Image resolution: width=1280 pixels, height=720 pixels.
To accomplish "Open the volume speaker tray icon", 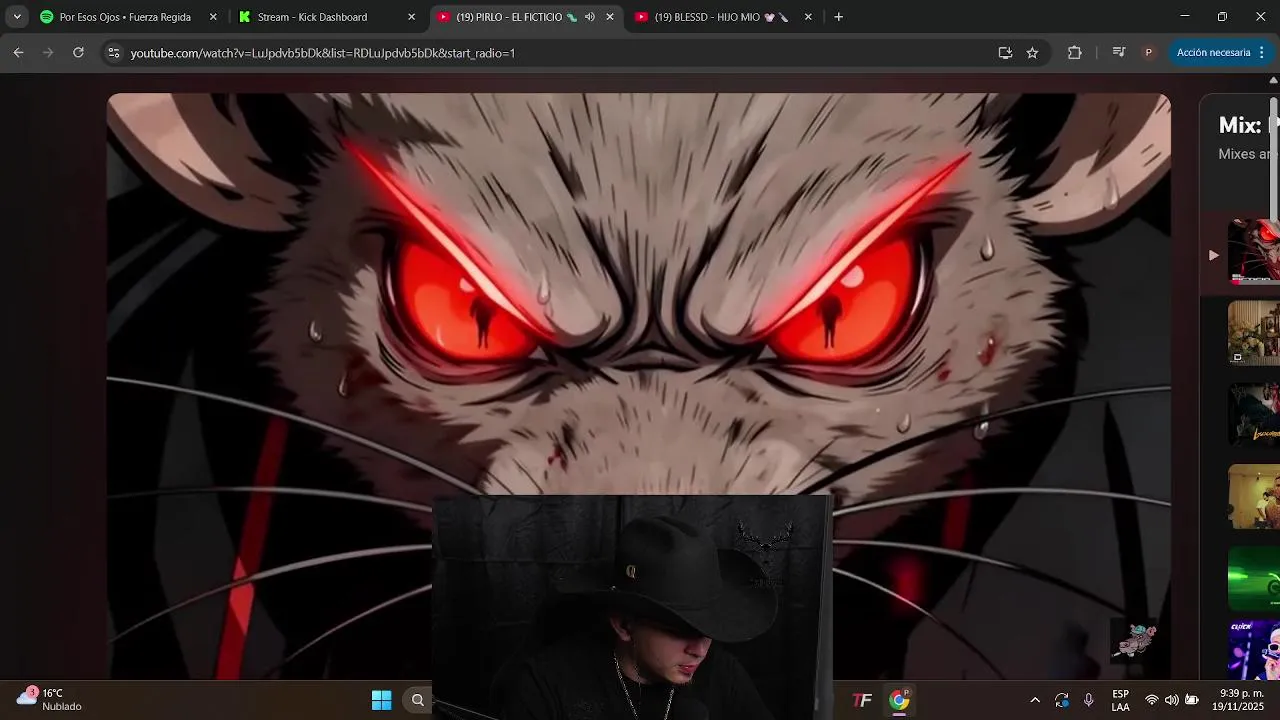I will click(x=1172, y=700).
